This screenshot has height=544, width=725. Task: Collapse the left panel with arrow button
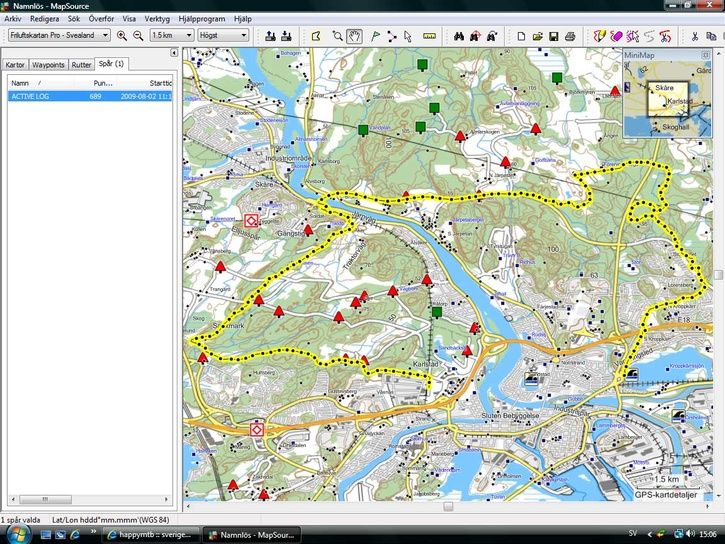(x=174, y=53)
